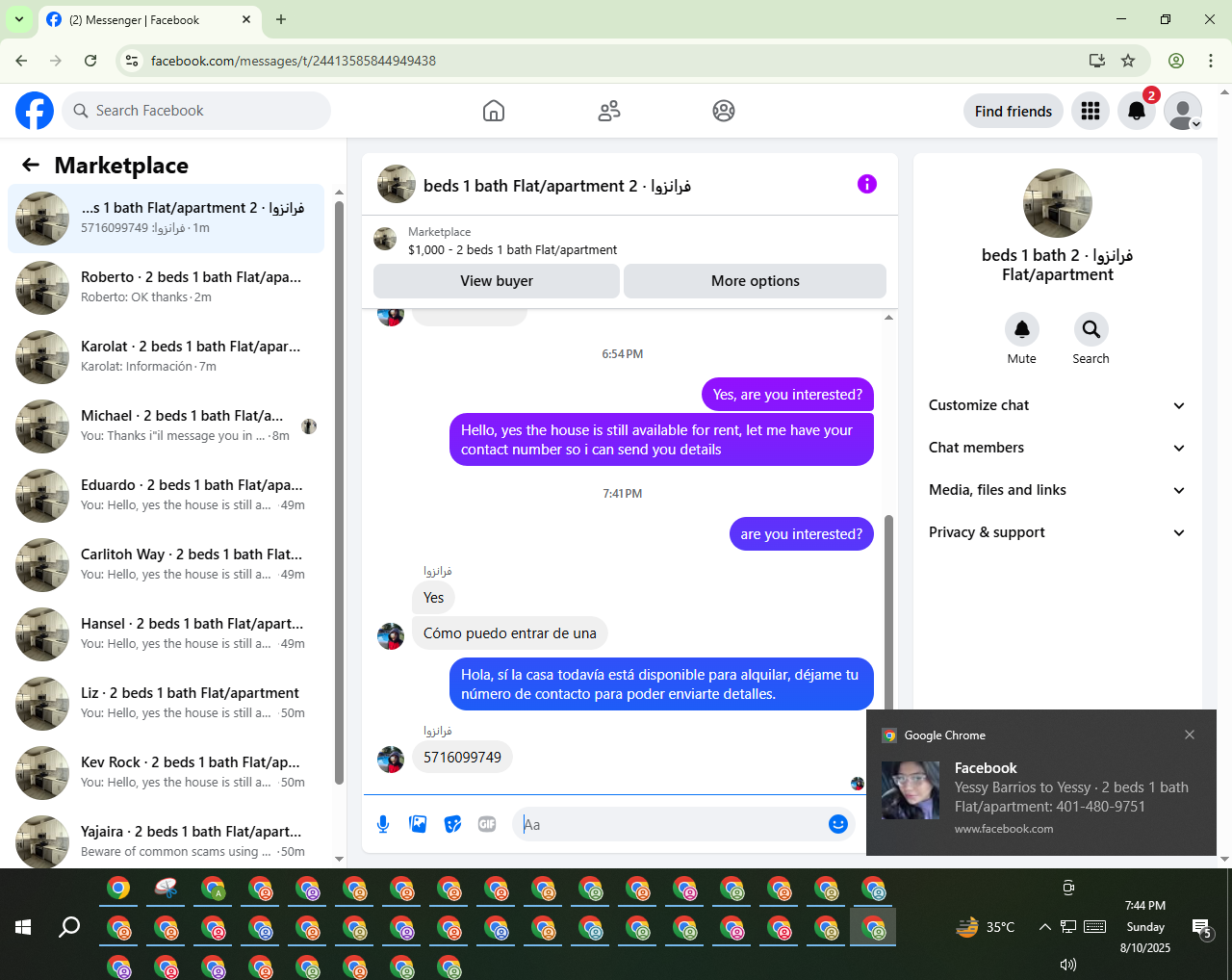Reload the page
Screen dimensions: 1232x980
[90, 61]
